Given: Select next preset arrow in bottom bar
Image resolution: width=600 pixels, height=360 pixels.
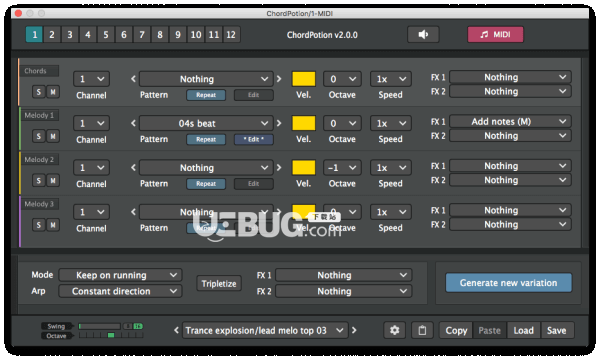Looking at the screenshot, I should coord(354,330).
